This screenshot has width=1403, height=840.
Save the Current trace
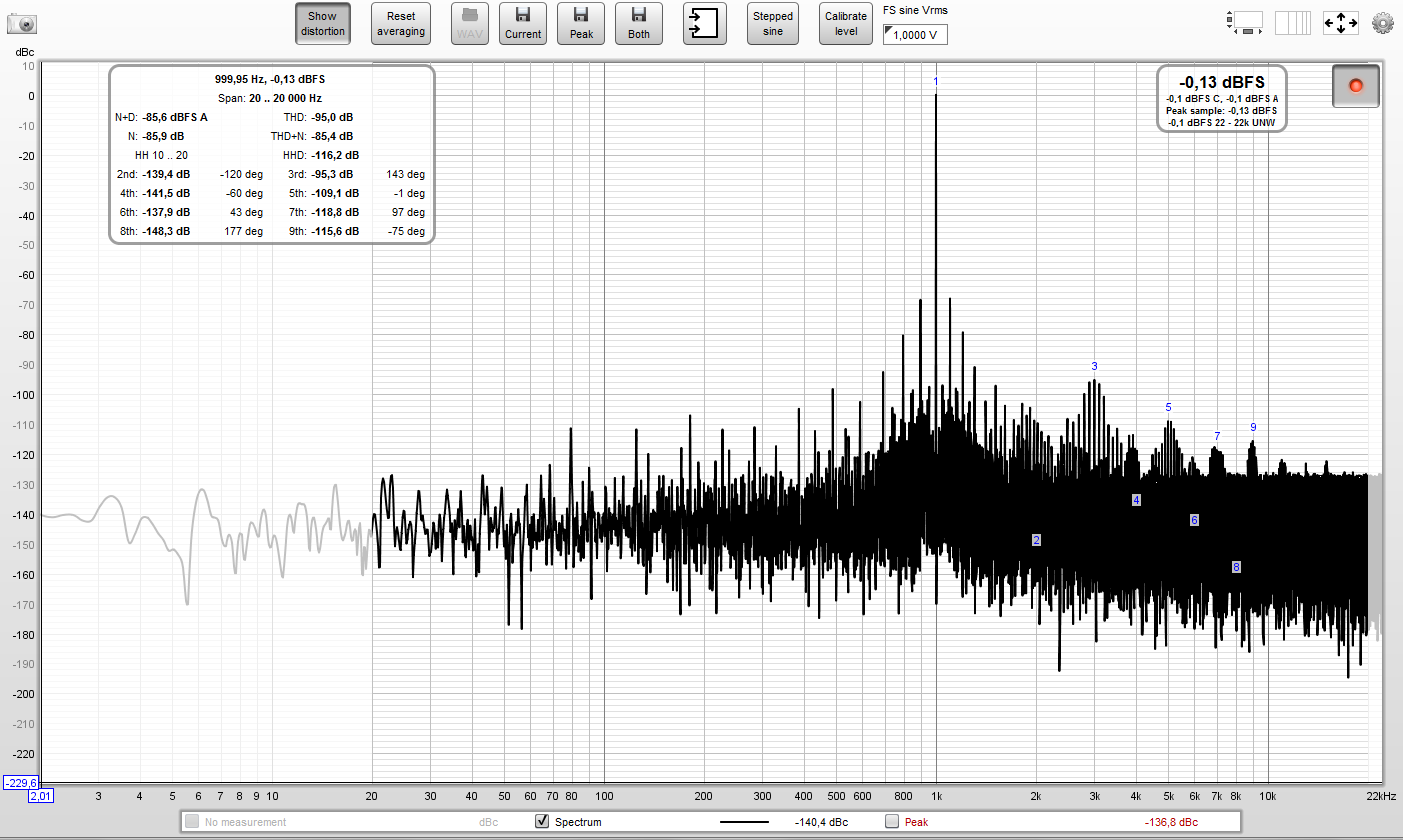coord(523,24)
